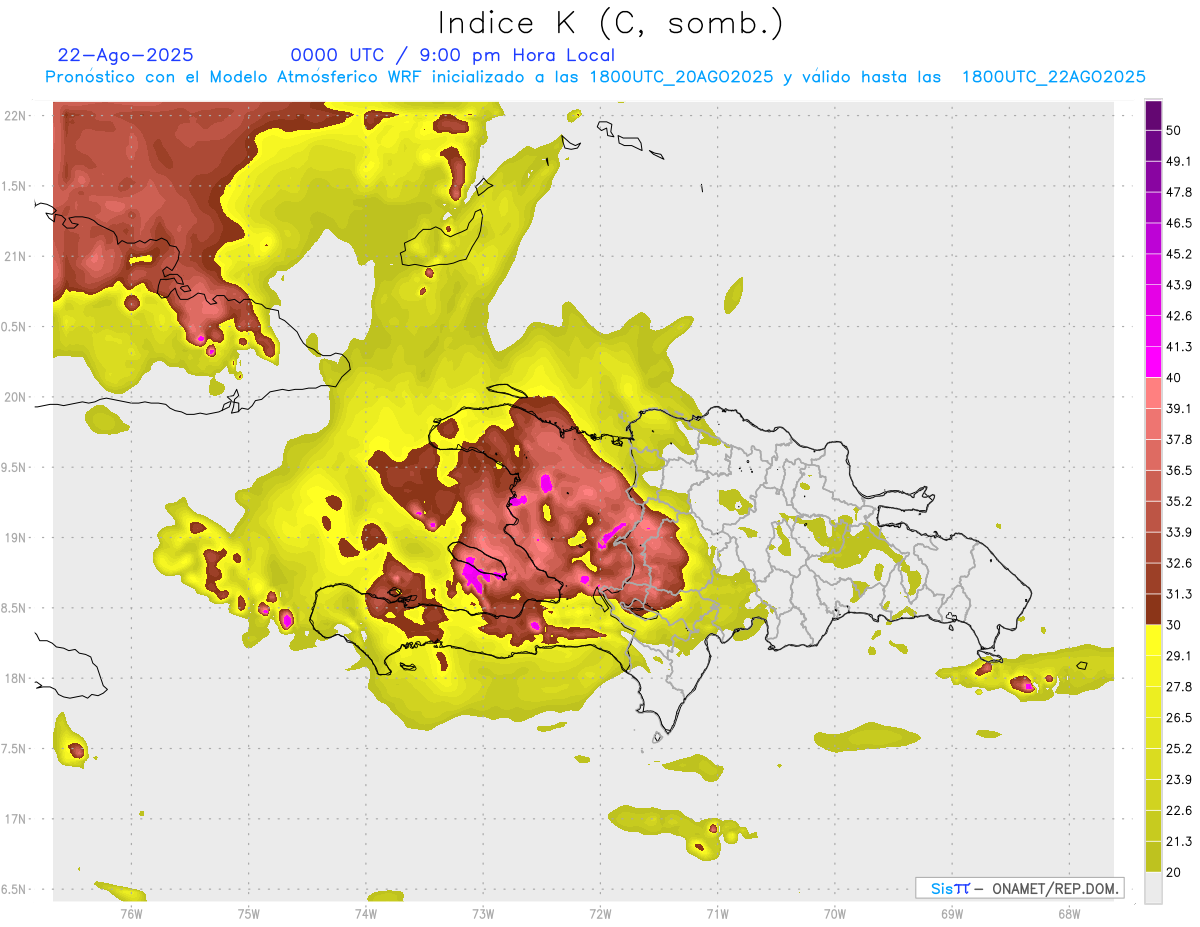This screenshot has height=927, width=1200.
Task: Click the latitude label "22N"
Action: click(16, 116)
